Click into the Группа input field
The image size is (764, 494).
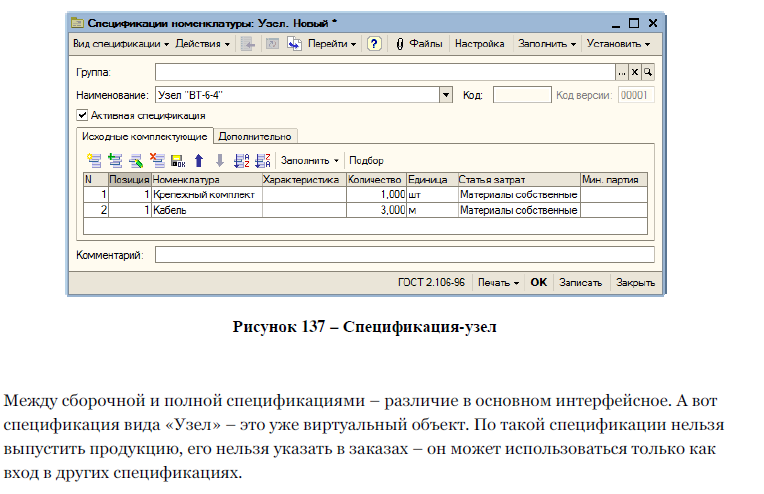click(385, 72)
